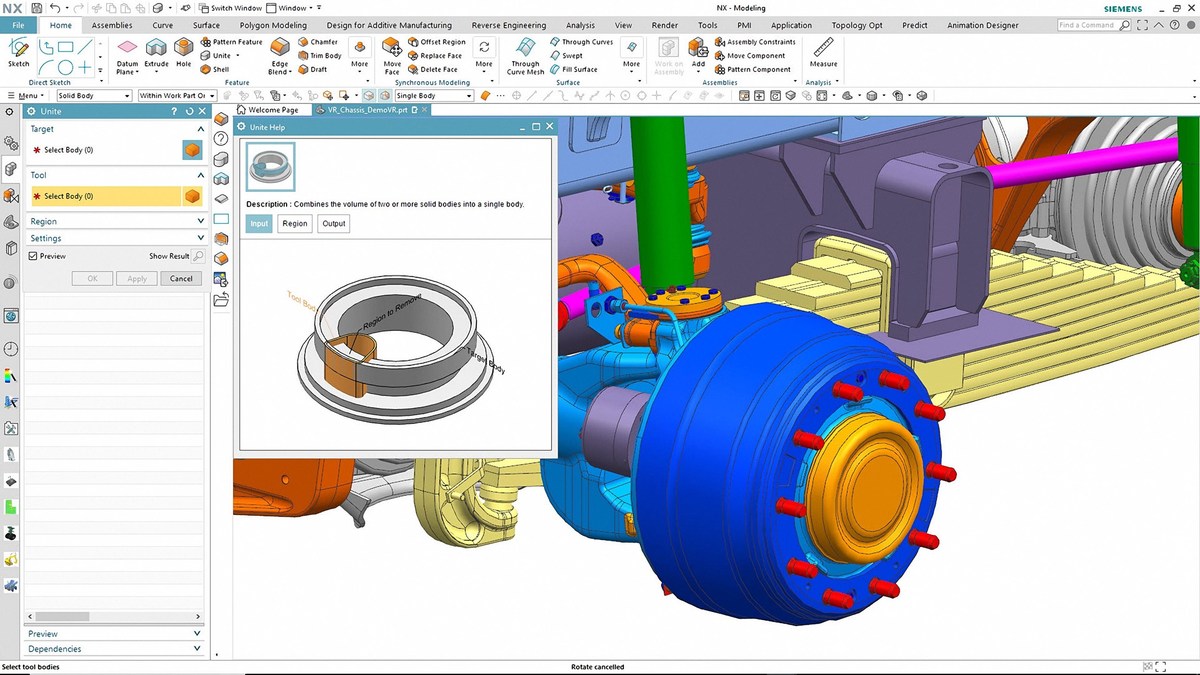Screen dimensions: 1200x675
Task: Open the Edge Blend tool
Action: pyautogui.click(x=280, y=52)
